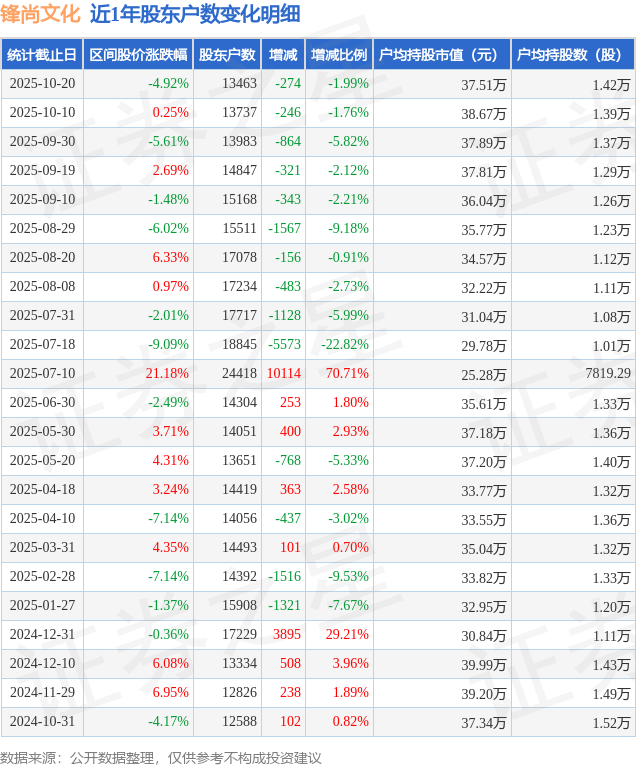This screenshot has width=636, height=767.
Task: Click the 2024-10-31 date cell
Action: pyautogui.click(x=42, y=722)
